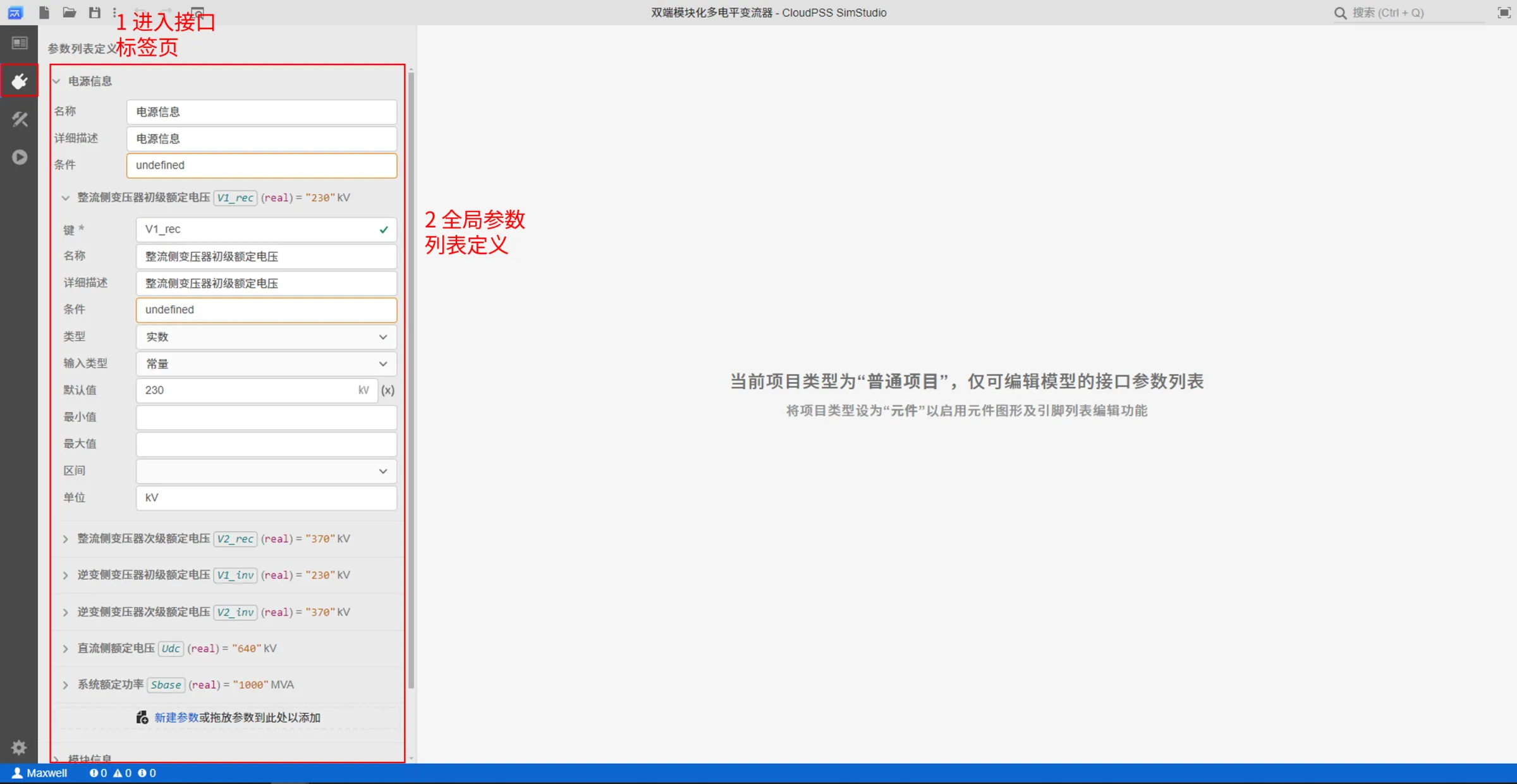
Task: Open the 类型 dropdown showing 实数
Action: pyautogui.click(x=266, y=337)
